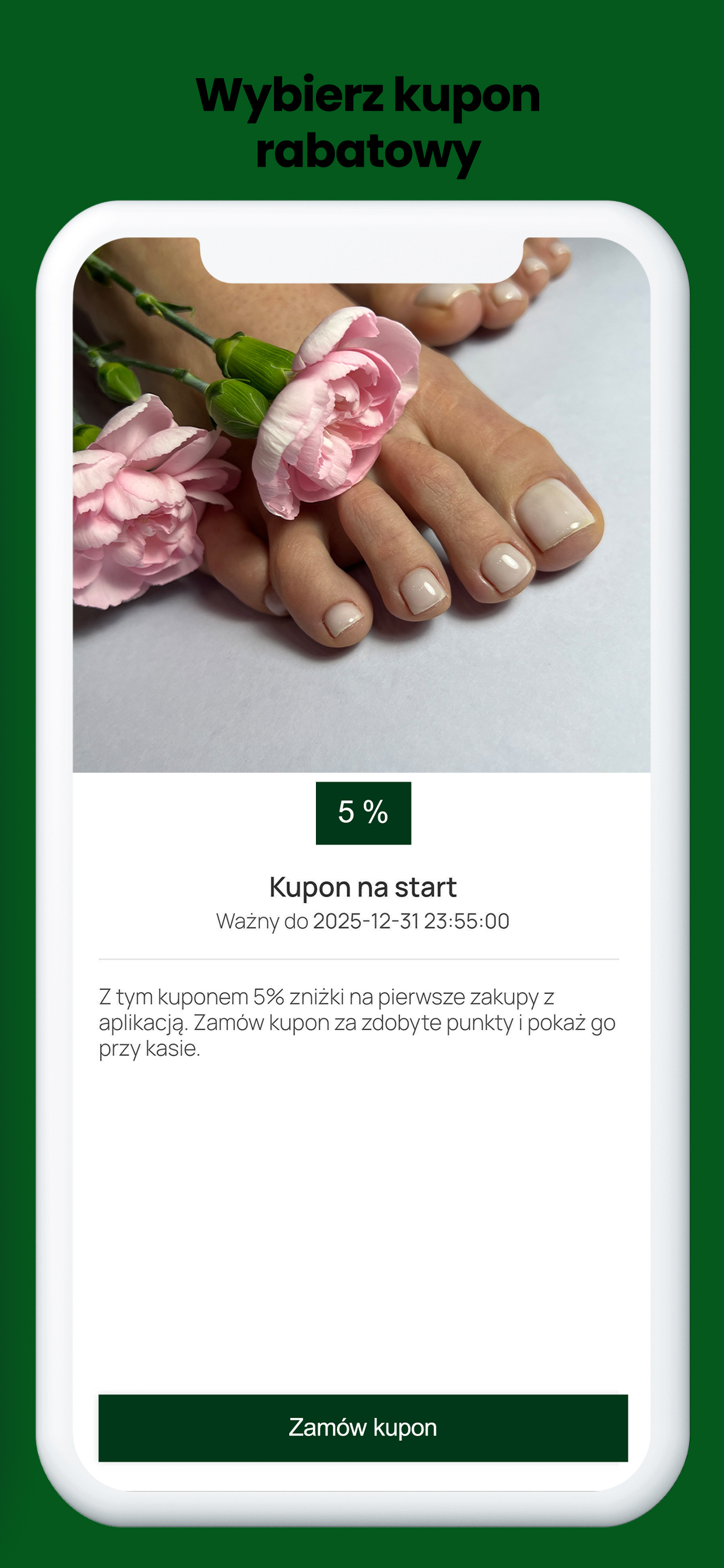Tap the phone notch on the mockup
724x1568 pixels.
(361, 260)
